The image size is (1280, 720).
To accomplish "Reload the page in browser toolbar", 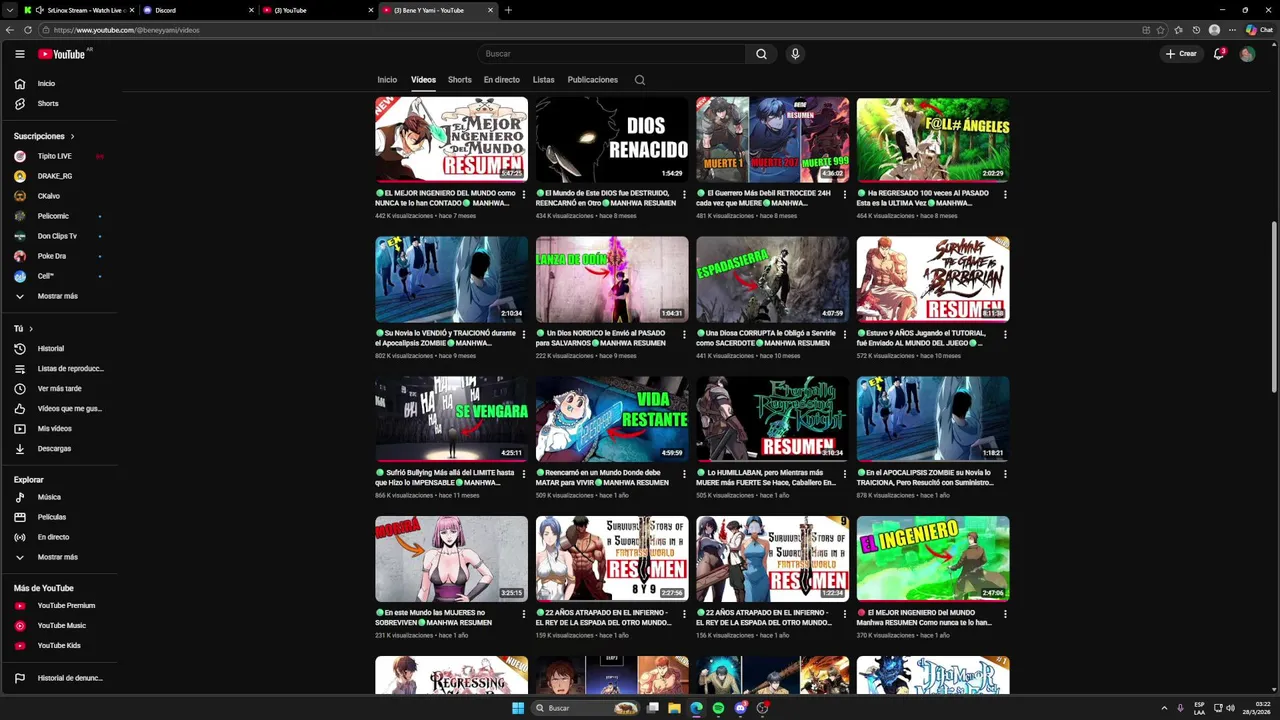I will (x=27, y=30).
